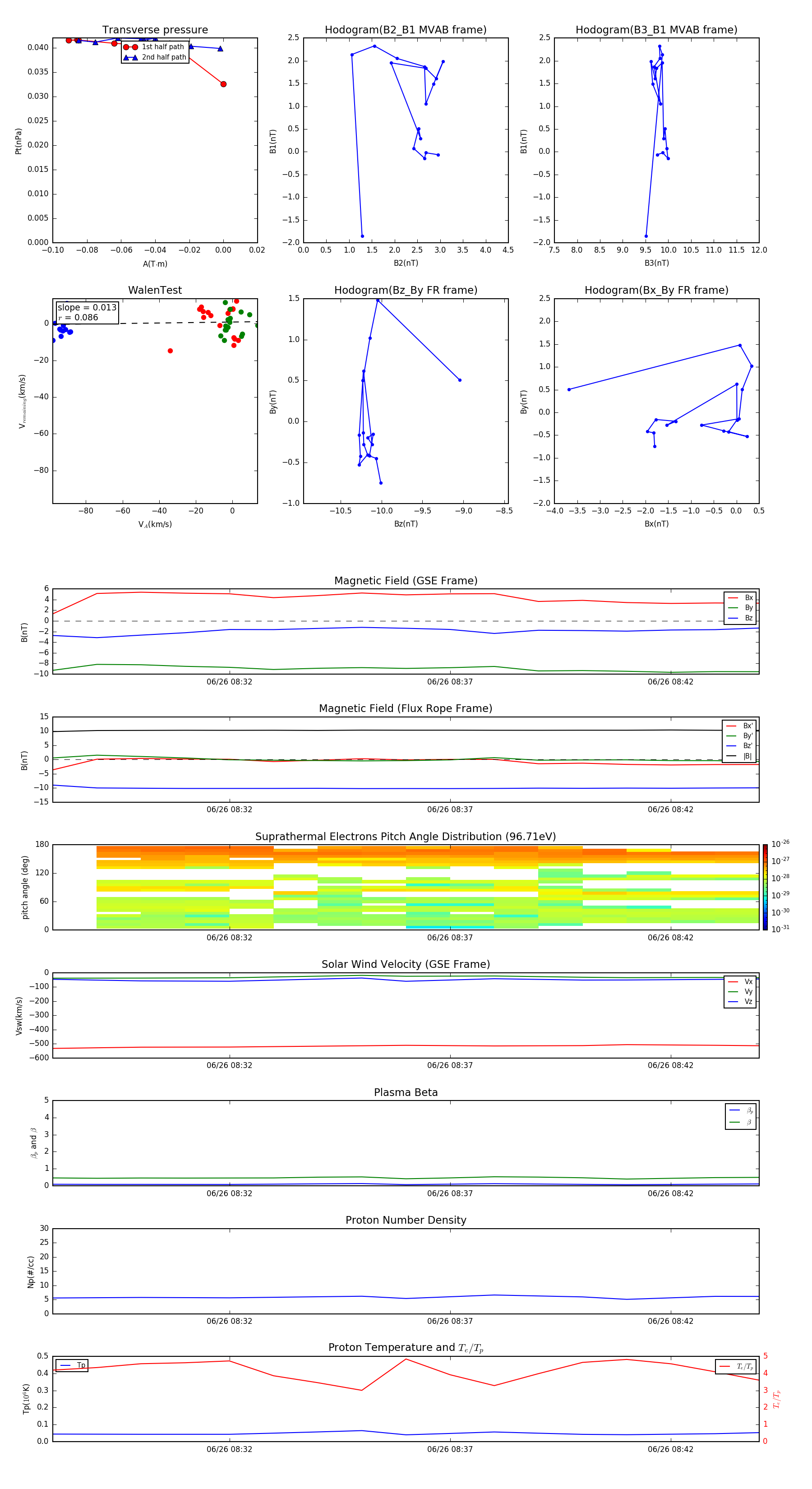The image size is (812, 1489).
Task: Click the 'B3(nT)' x-axis label
Action: [x=656, y=263]
